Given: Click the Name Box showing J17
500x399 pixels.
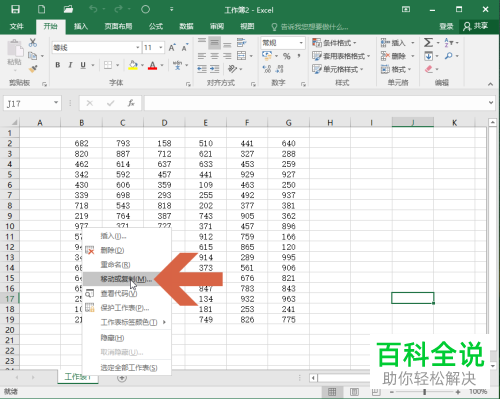Looking at the screenshot, I should tap(32, 103).
